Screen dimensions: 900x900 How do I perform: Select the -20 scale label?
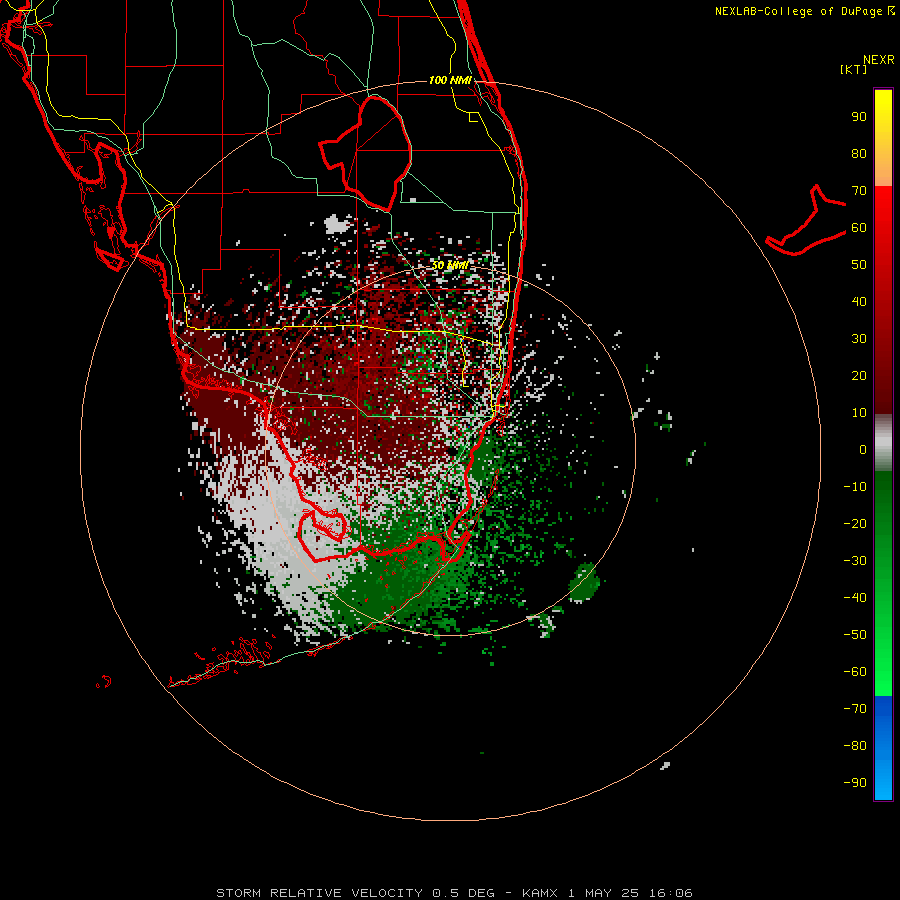(x=855, y=523)
